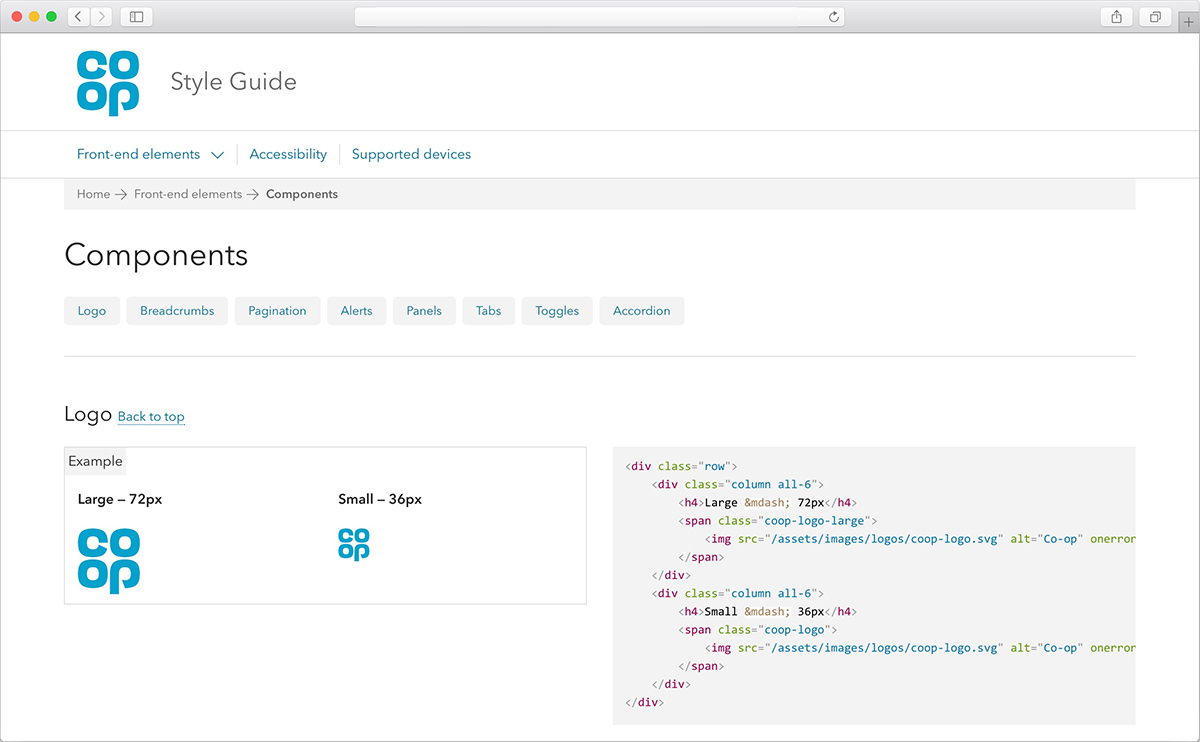Show all tabs overview button

pos(1155,17)
